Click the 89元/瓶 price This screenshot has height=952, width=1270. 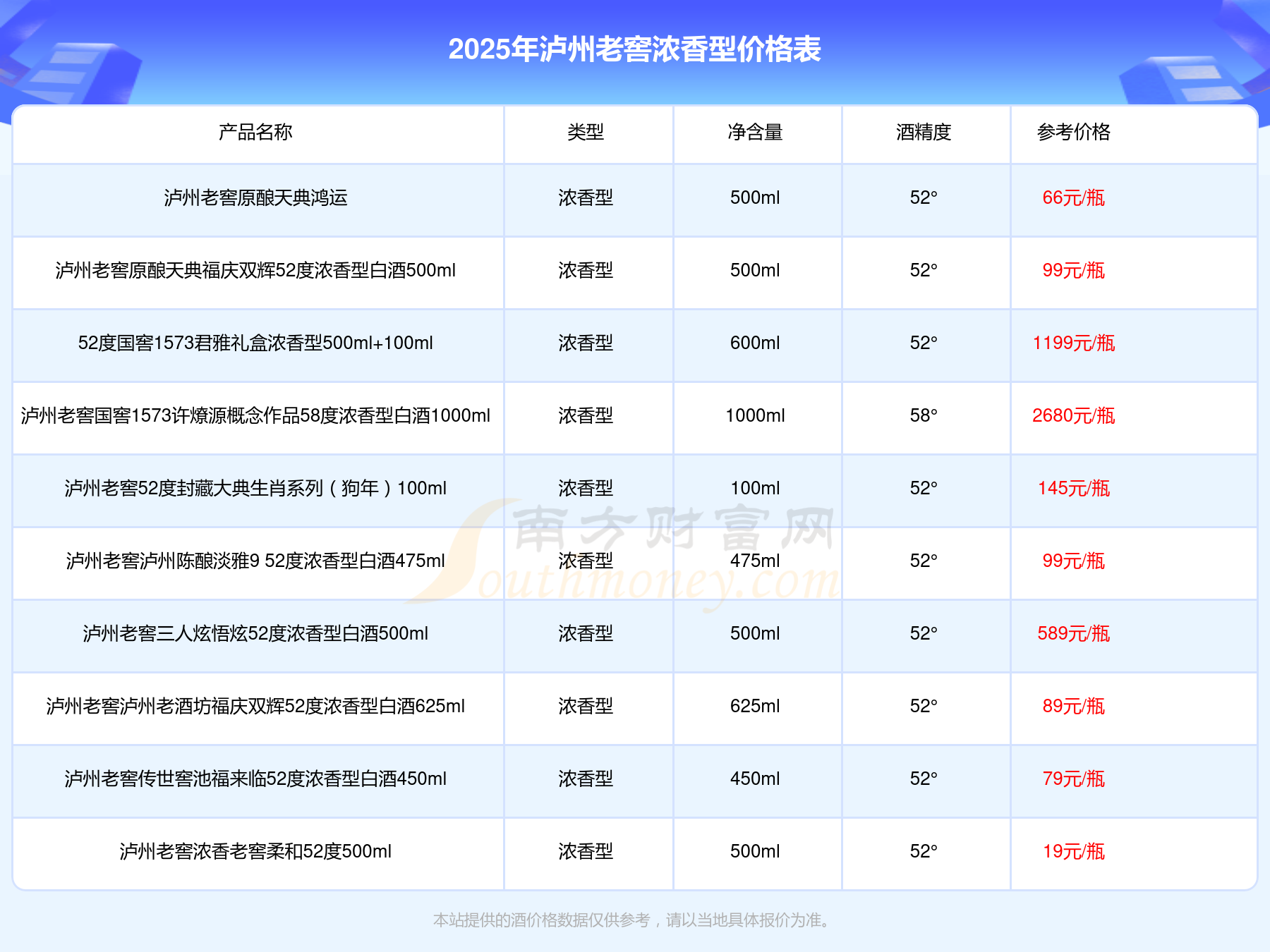[x=1074, y=706]
